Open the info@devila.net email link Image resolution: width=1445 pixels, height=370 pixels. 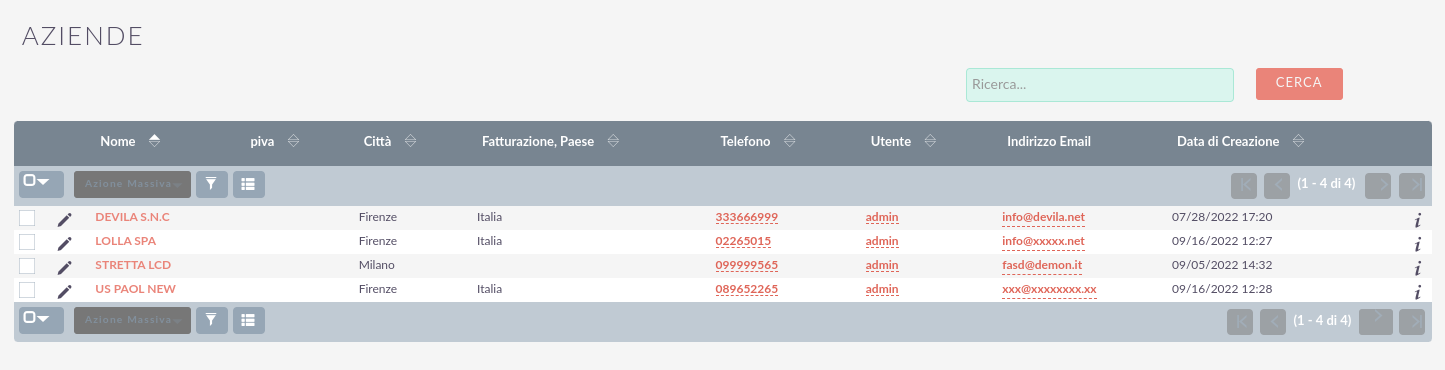click(x=1043, y=217)
